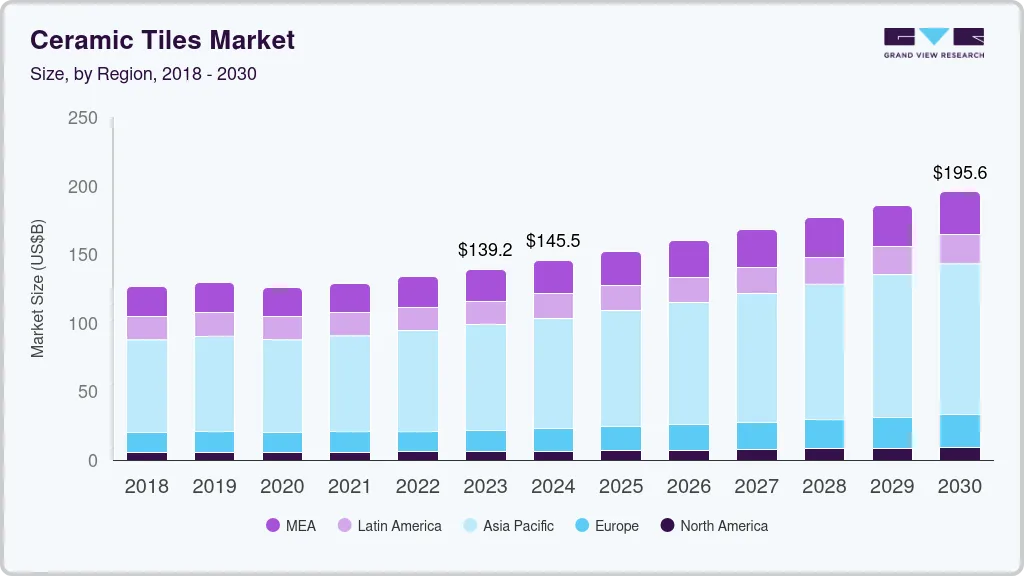Click the $195.6 data label
The width and height of the screenshot is (1024, 576).
point(959,173)
